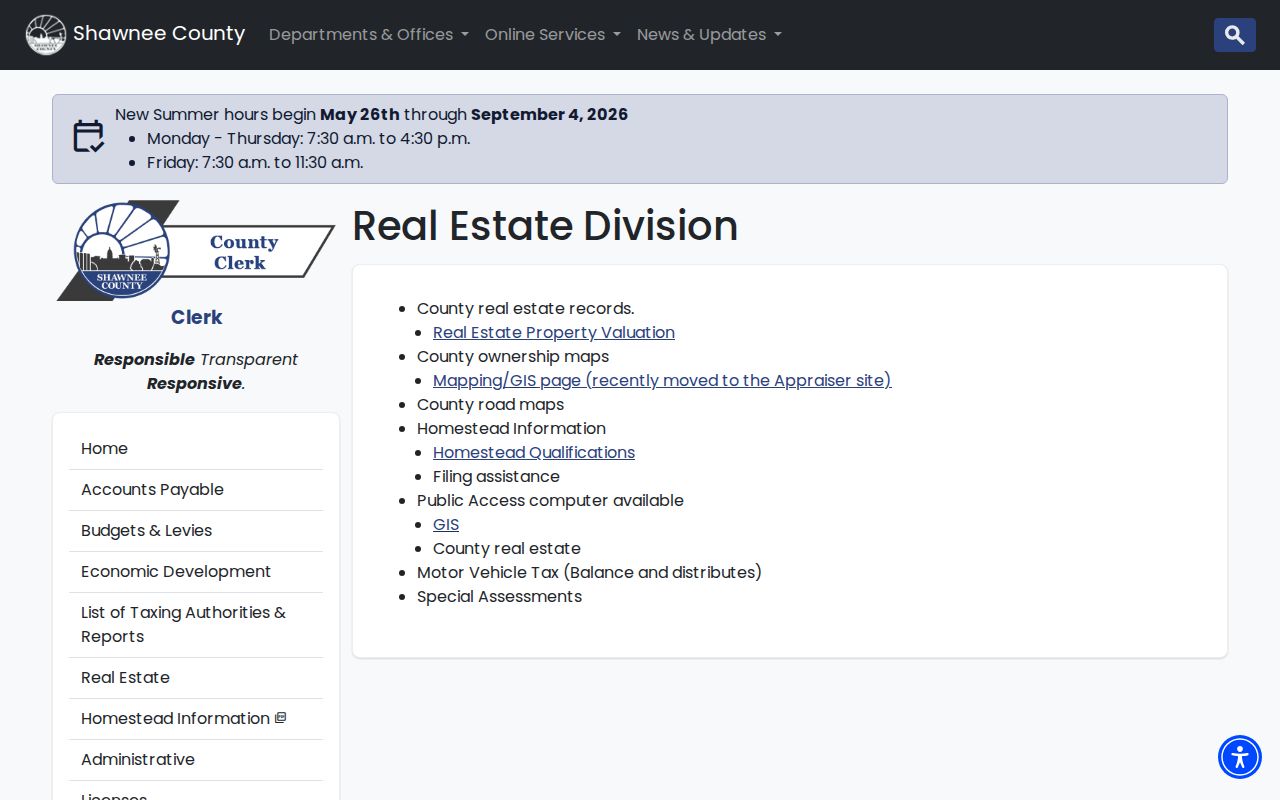Screen dimensions: 1280x800
Task: Click 'Motor Vehicle Tax (Balance and distributes)' text
Action: point(589,572)
